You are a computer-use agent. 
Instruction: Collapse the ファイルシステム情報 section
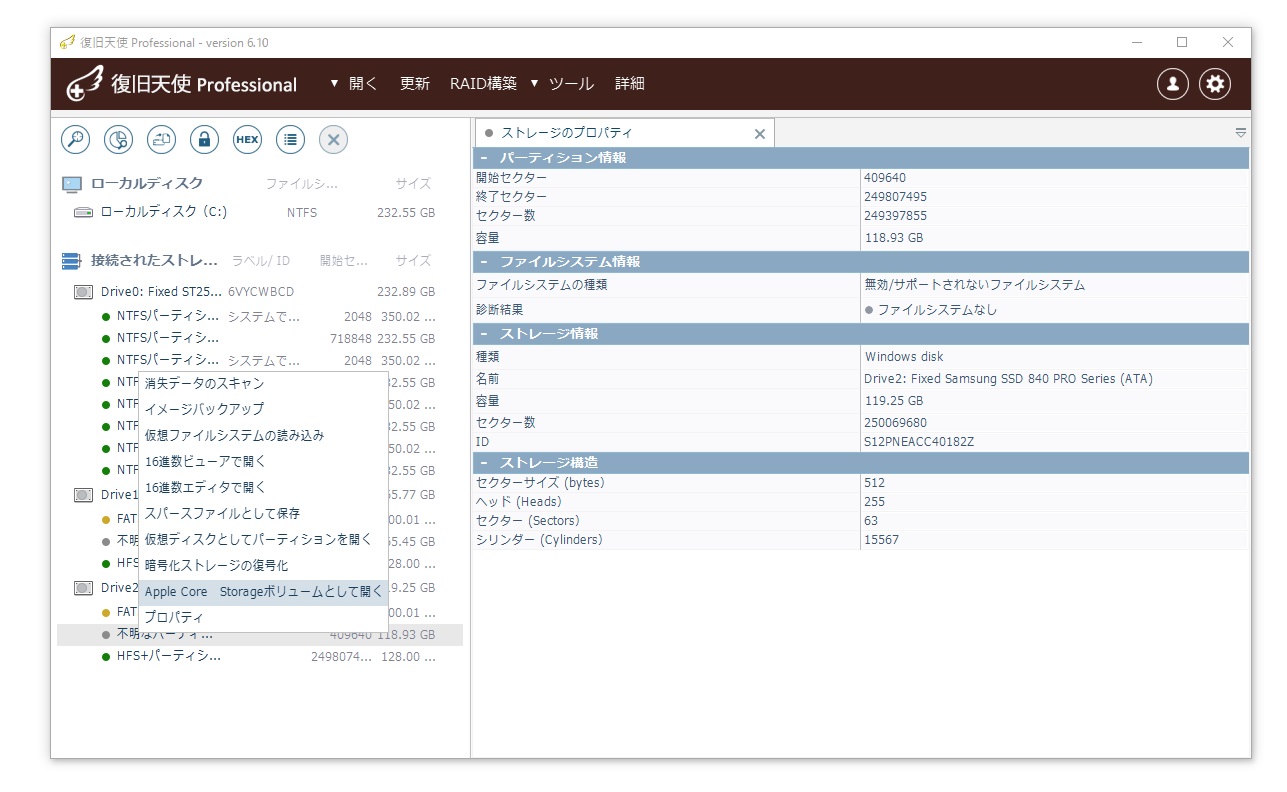[484, 262]
